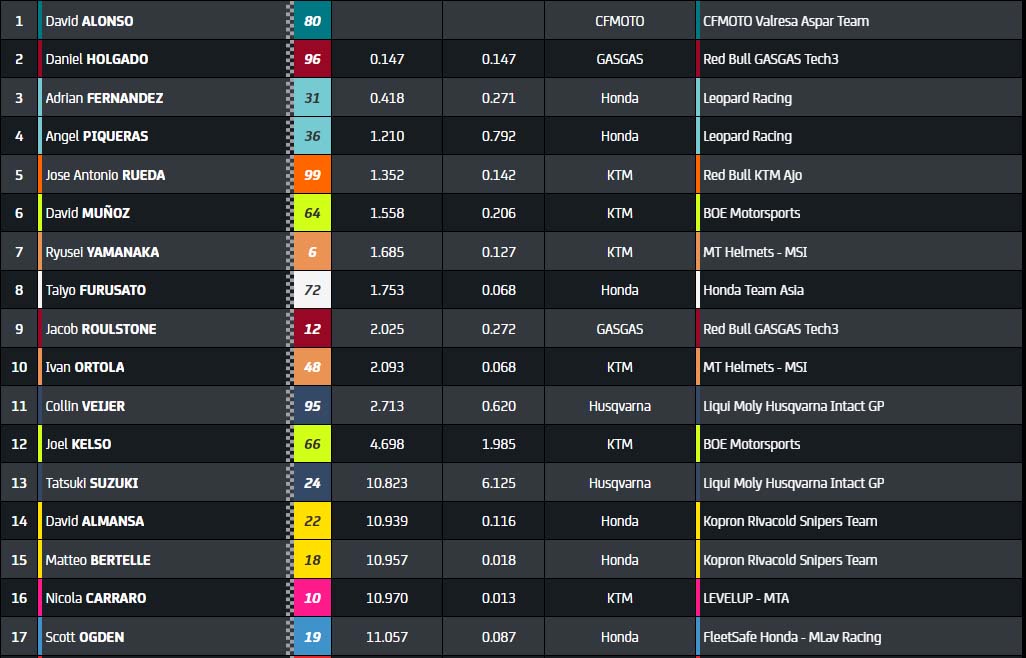The height and width of the screenshot is (658, 1026).
Task: Select the orange number 99 badge
Action: click(x=312, y=175)
